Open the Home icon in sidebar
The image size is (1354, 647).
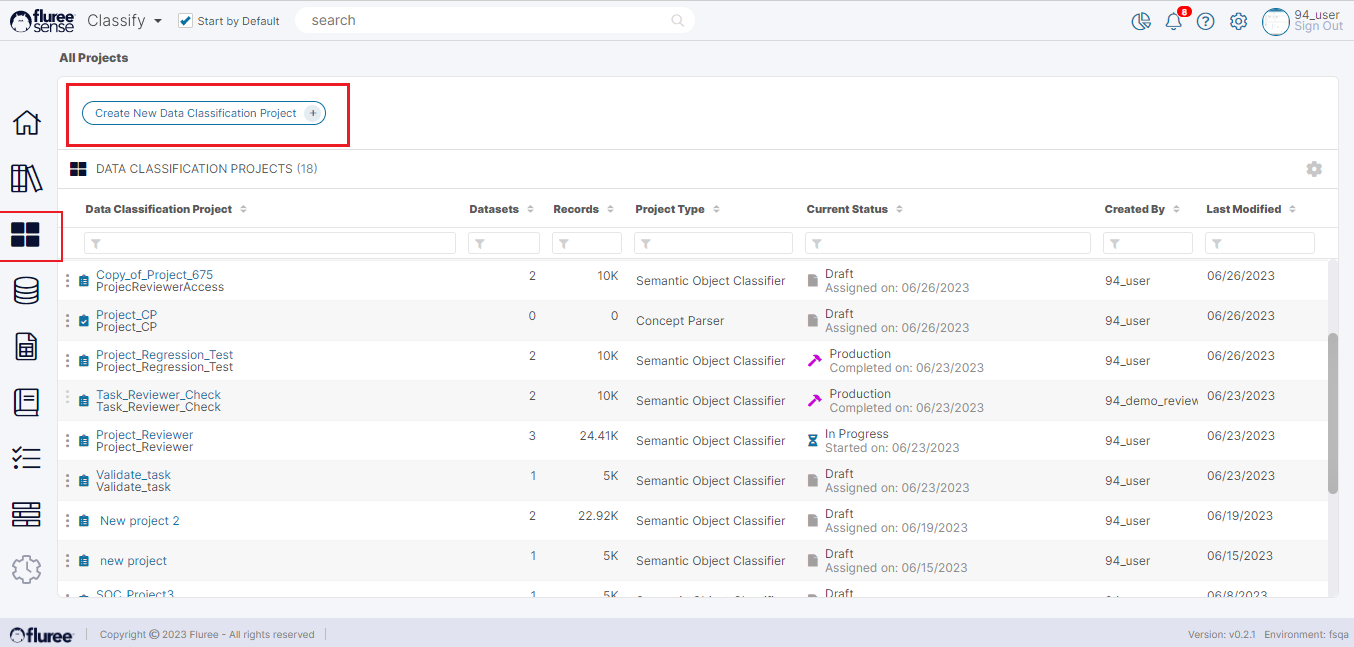26,123
